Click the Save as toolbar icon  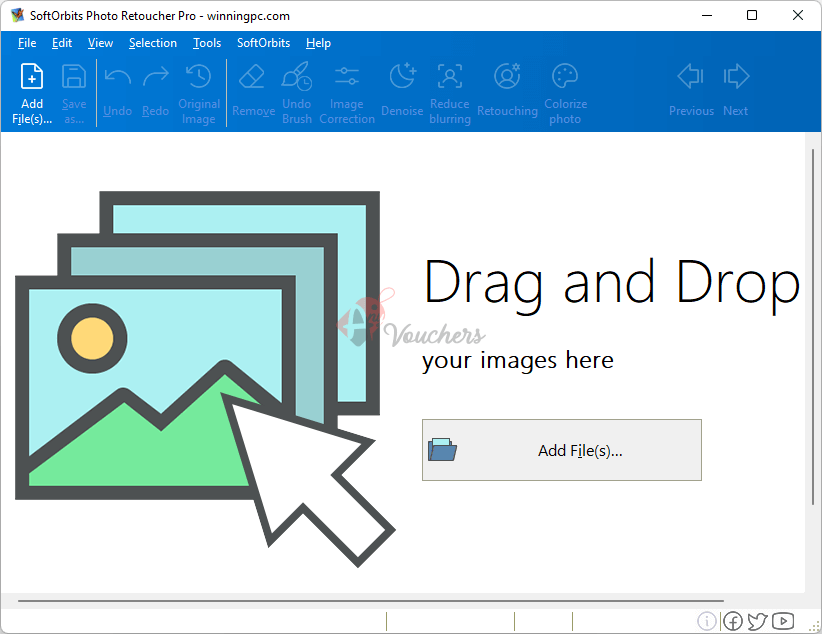[x=74, y=78]
